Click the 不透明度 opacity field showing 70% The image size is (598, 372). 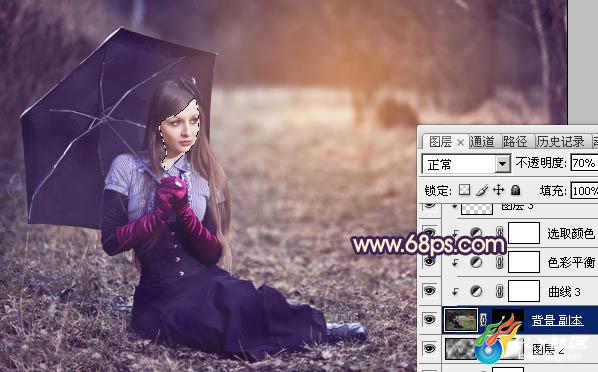pos(584,163)
